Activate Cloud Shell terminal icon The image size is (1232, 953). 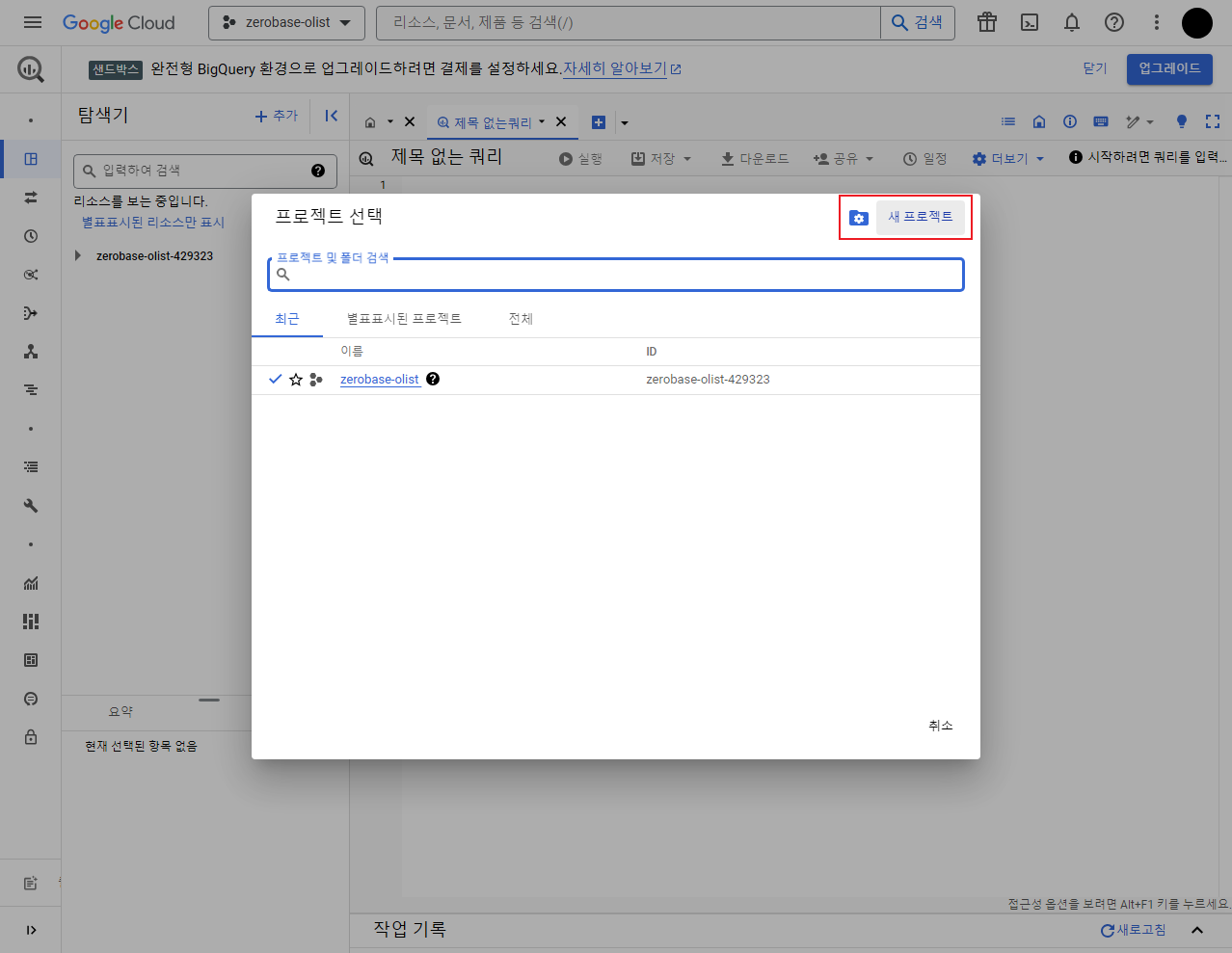(1030, 22)
